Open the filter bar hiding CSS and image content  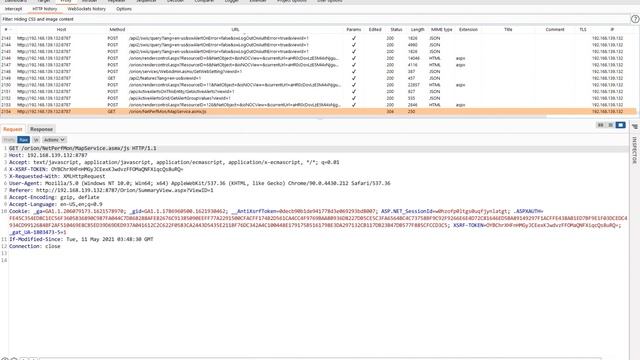point(314,19)
